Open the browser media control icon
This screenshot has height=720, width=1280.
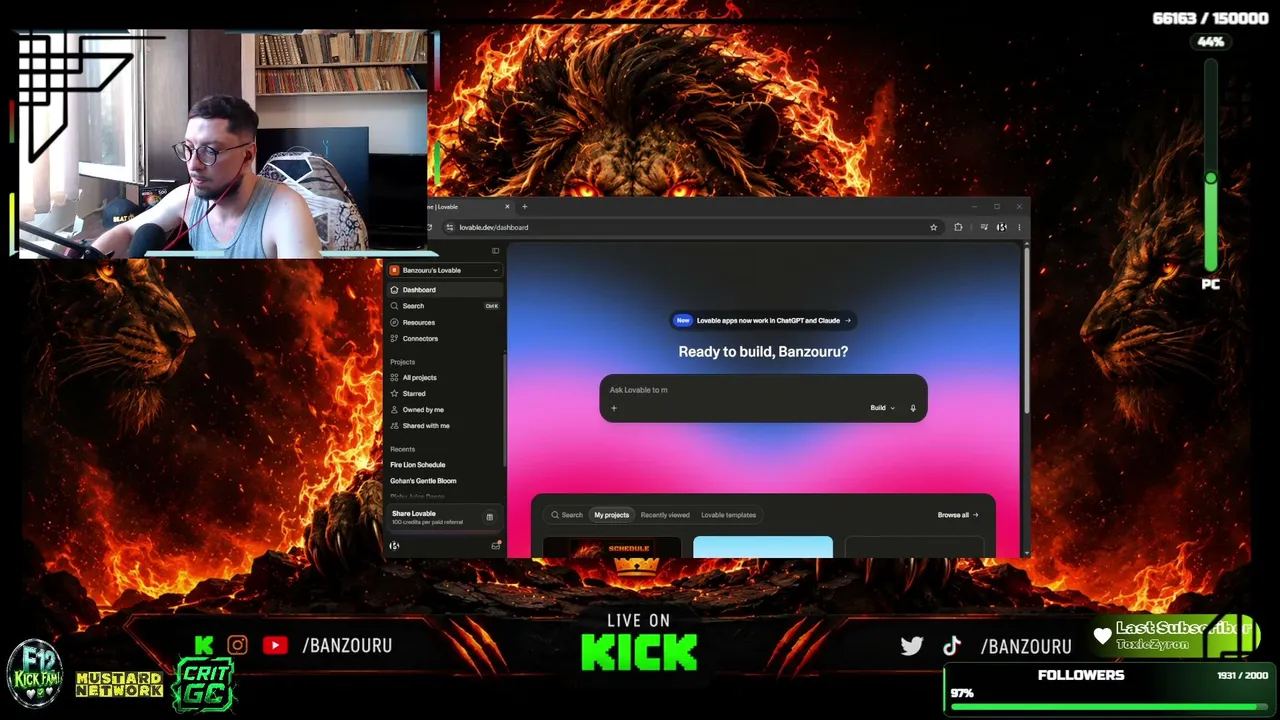click(984, 227)
